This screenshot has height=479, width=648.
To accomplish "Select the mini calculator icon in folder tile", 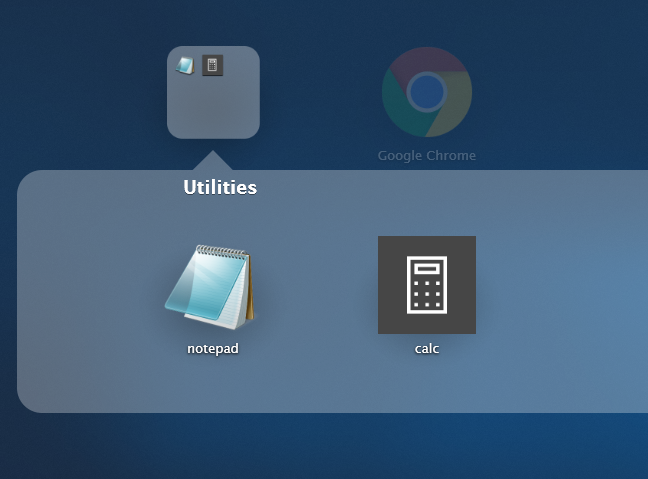I will pos(212,66).
